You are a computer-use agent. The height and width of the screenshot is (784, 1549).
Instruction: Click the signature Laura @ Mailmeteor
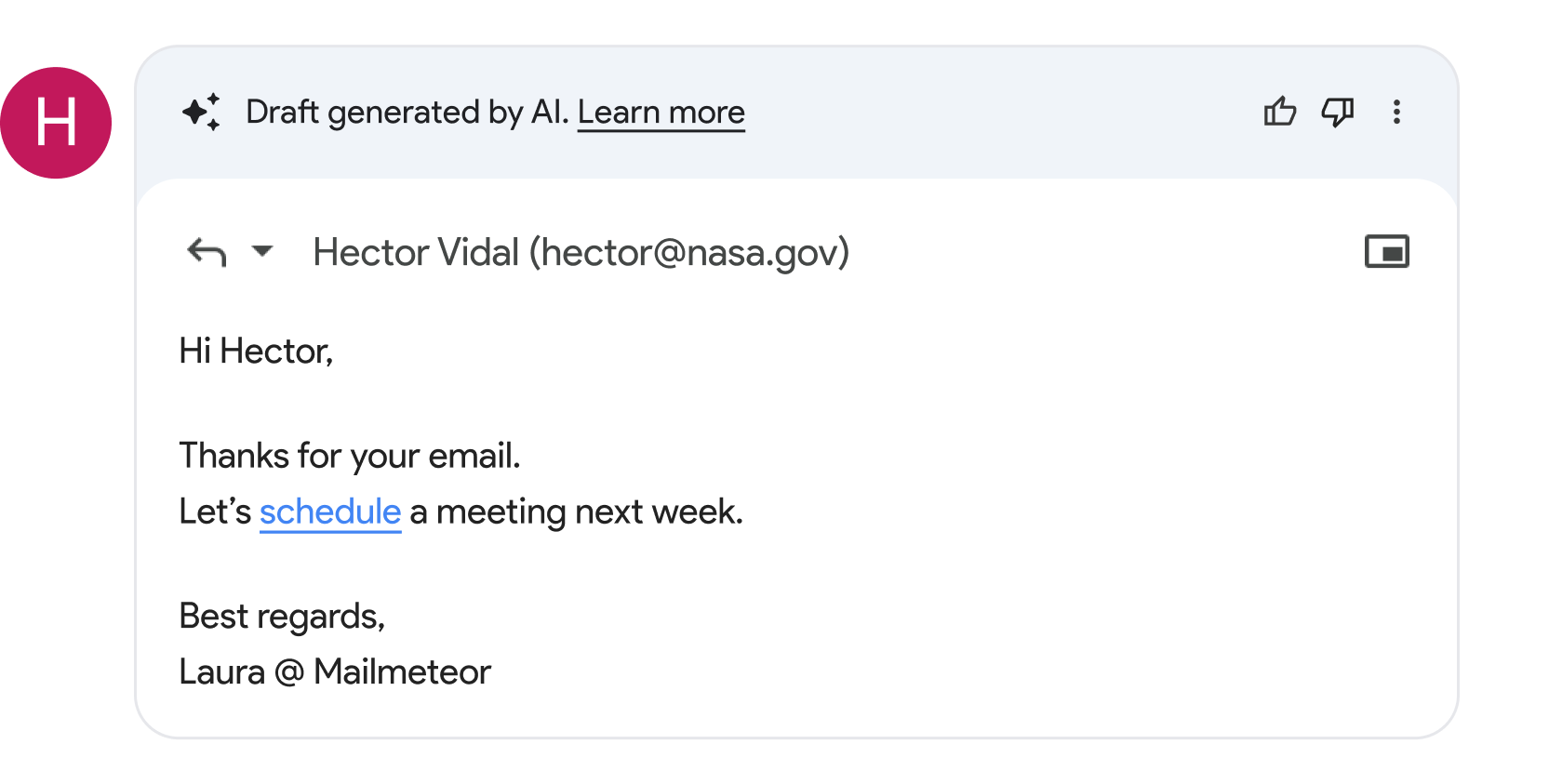[335, 671]
